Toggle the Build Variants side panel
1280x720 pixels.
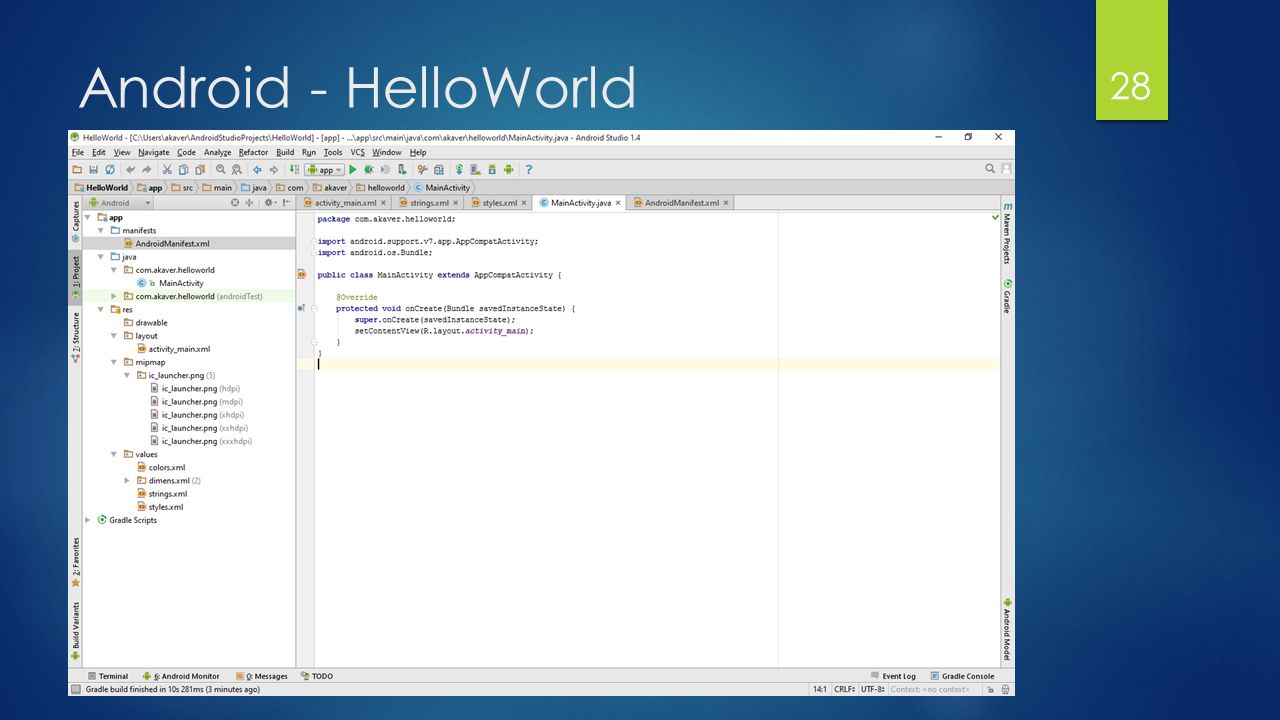click(75, 630)
